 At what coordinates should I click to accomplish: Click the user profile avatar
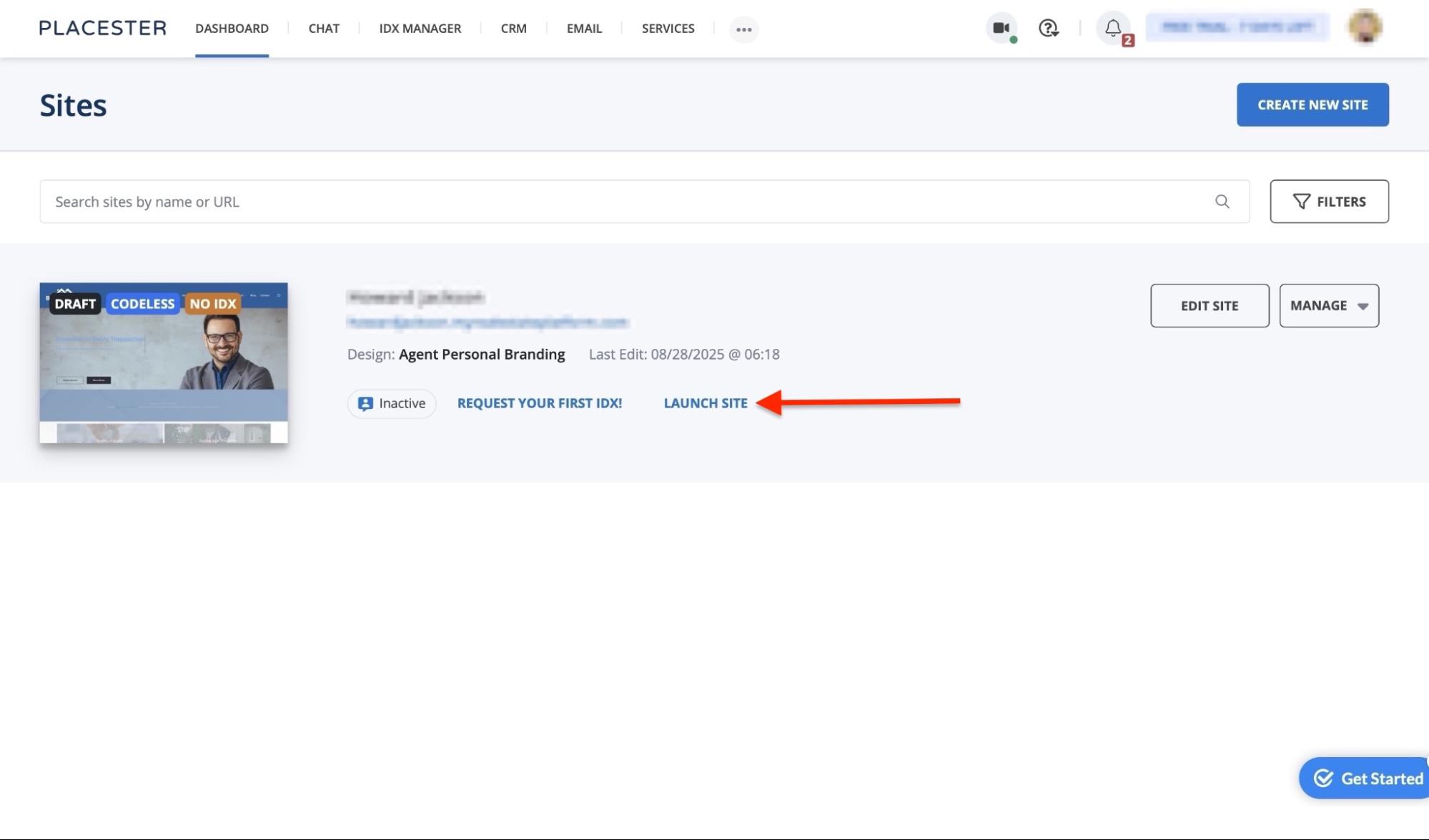click(x=1365, y=27)
